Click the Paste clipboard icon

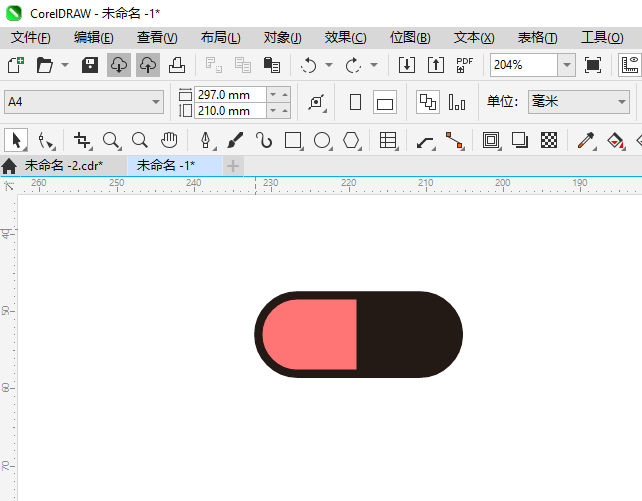point(272,65)
